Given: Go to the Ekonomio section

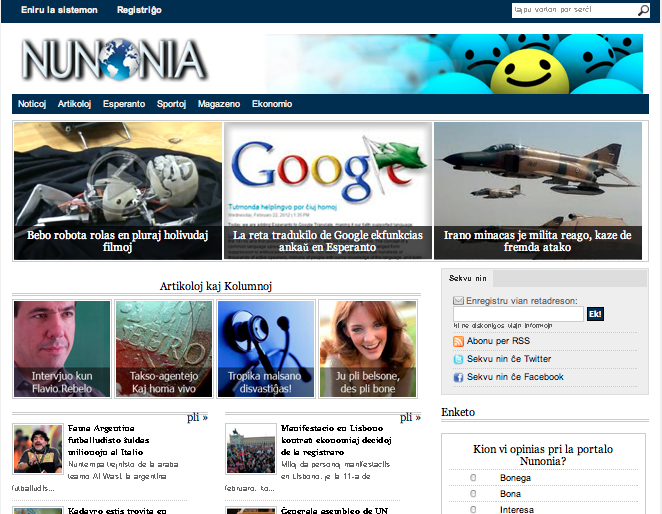Looking at the screenshot, I should [272, 104].
